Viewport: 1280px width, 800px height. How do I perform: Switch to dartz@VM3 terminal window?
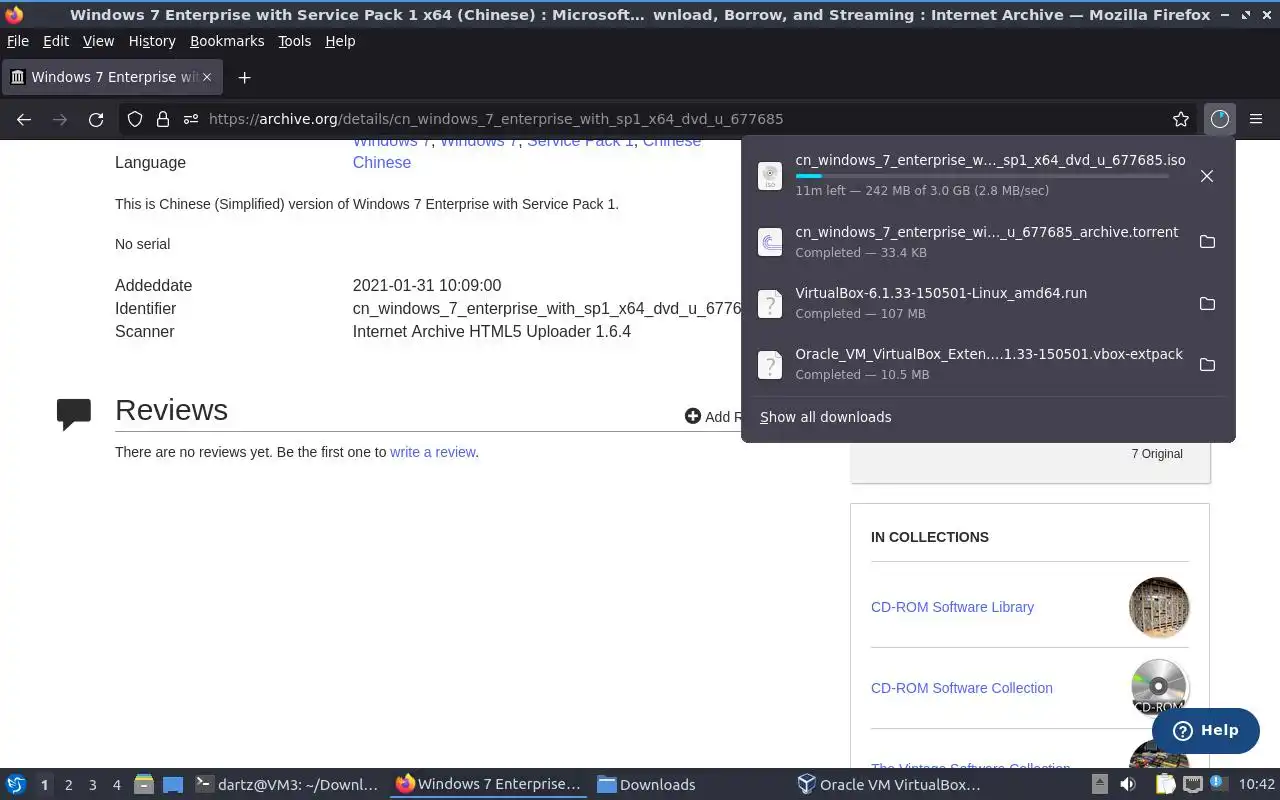tap(287, 785)
